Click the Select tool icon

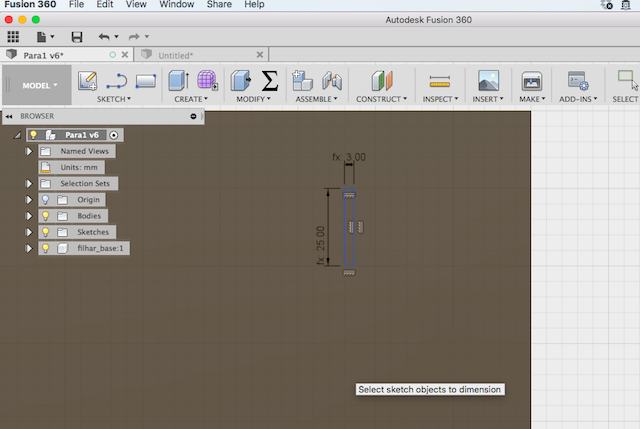click(627, 80)
